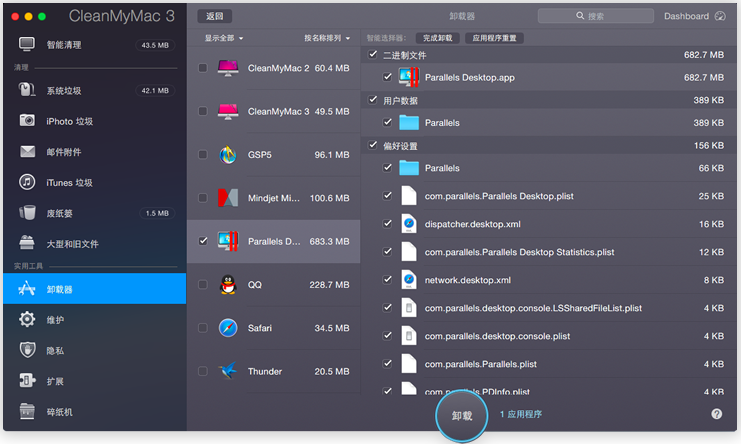Image resolution: width=741 pixels, height=444 pixels.
Task: Open 扩展 extensions icon
Action: pos(27,380)
